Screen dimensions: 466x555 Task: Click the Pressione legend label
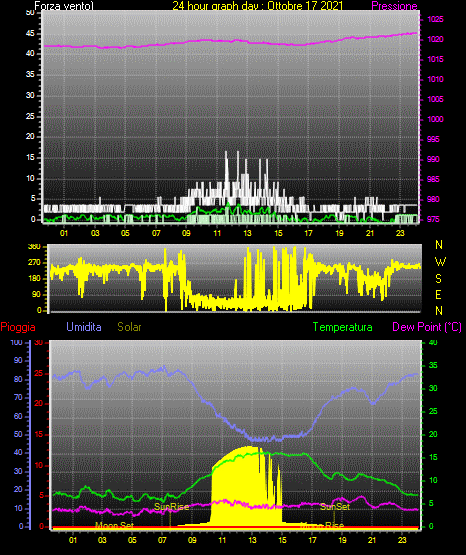pos(394,6)
